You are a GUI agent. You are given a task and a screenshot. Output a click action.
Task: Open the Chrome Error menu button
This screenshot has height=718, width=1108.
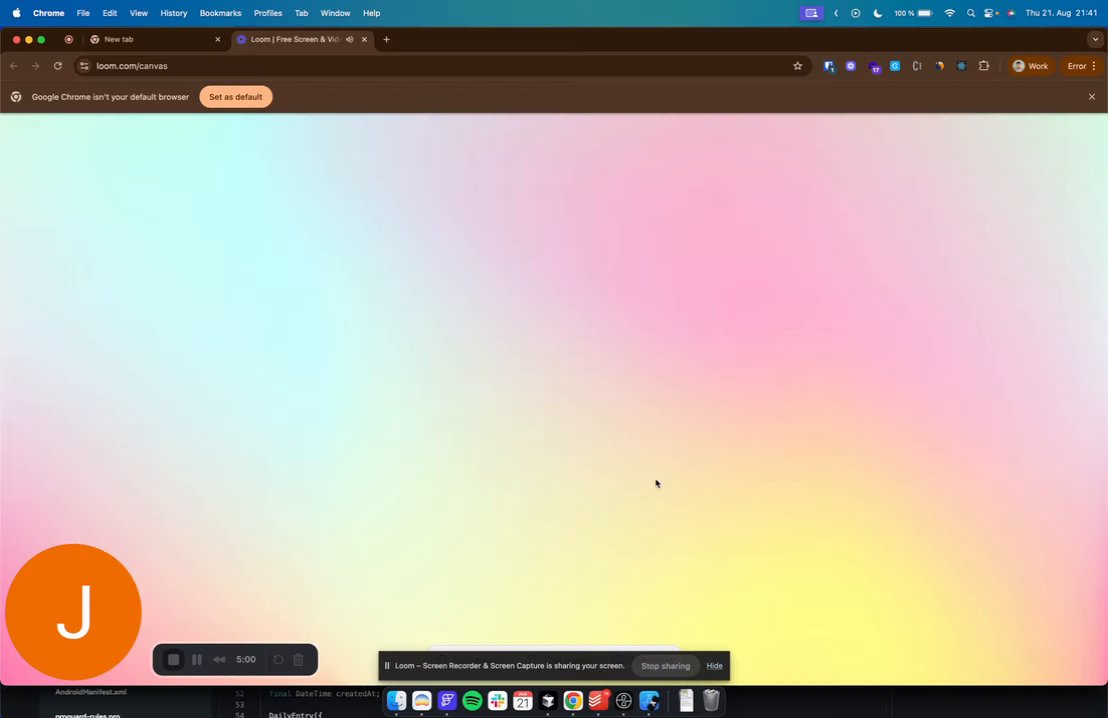point(1081,66)
